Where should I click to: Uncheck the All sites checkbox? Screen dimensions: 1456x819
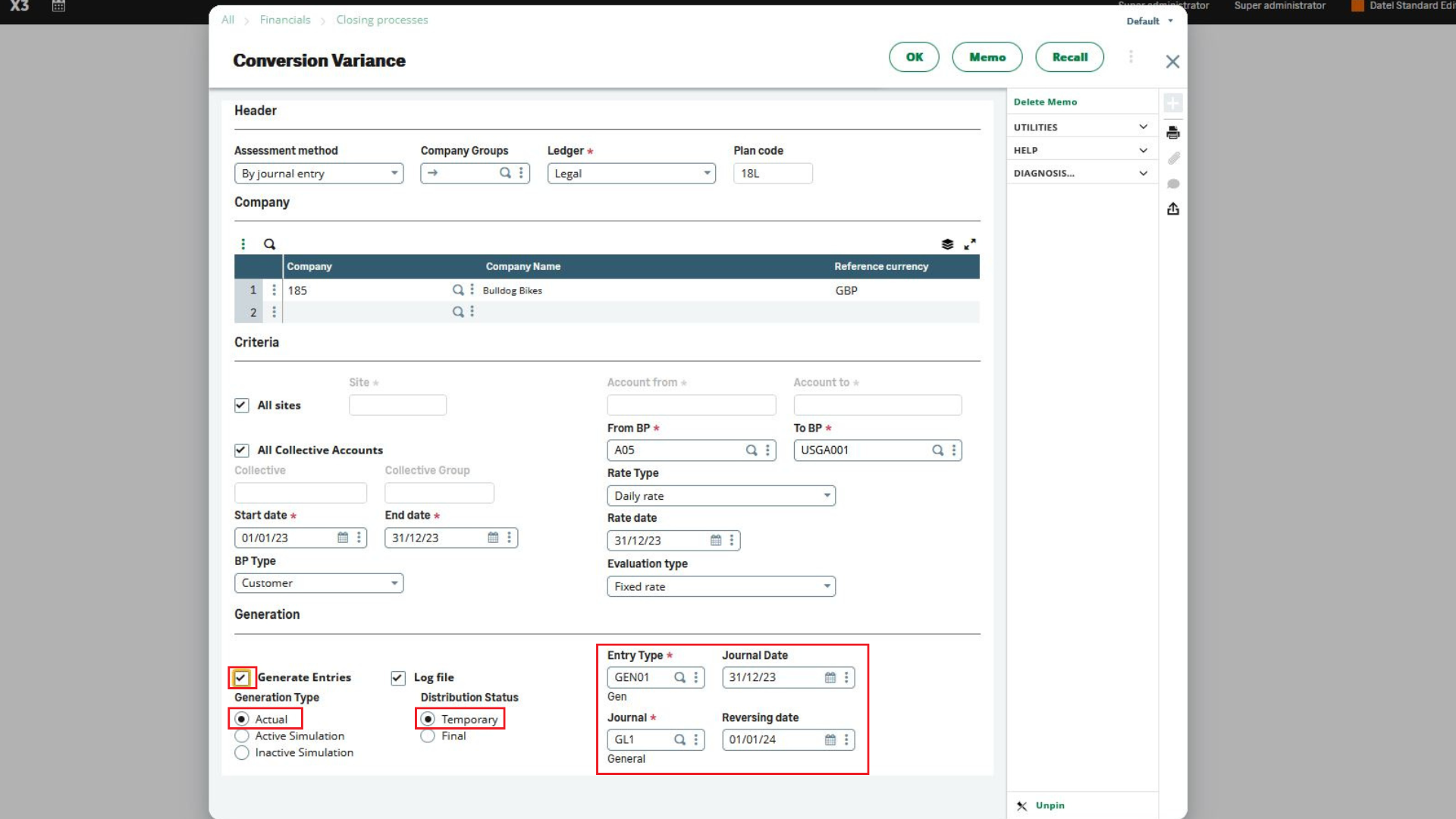[241, 405]
